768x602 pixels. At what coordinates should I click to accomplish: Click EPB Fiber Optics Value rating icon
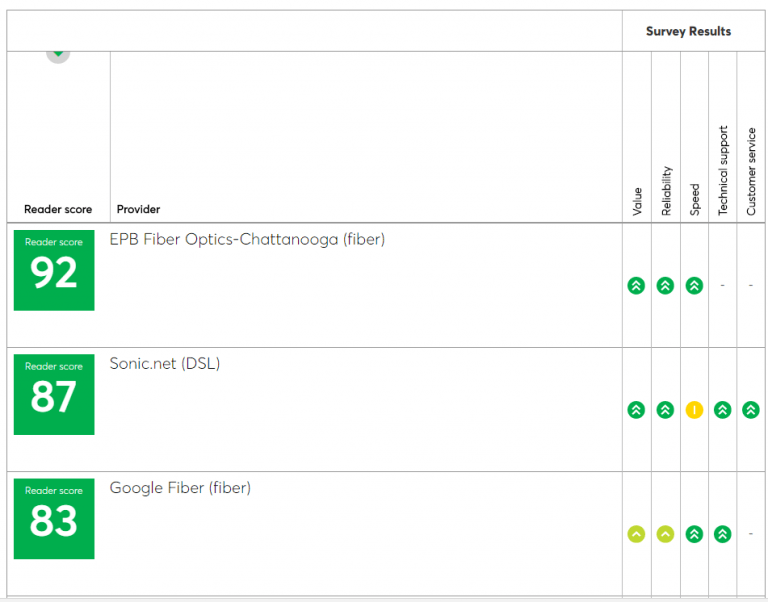pyautogui.click(x=636, y=285)
